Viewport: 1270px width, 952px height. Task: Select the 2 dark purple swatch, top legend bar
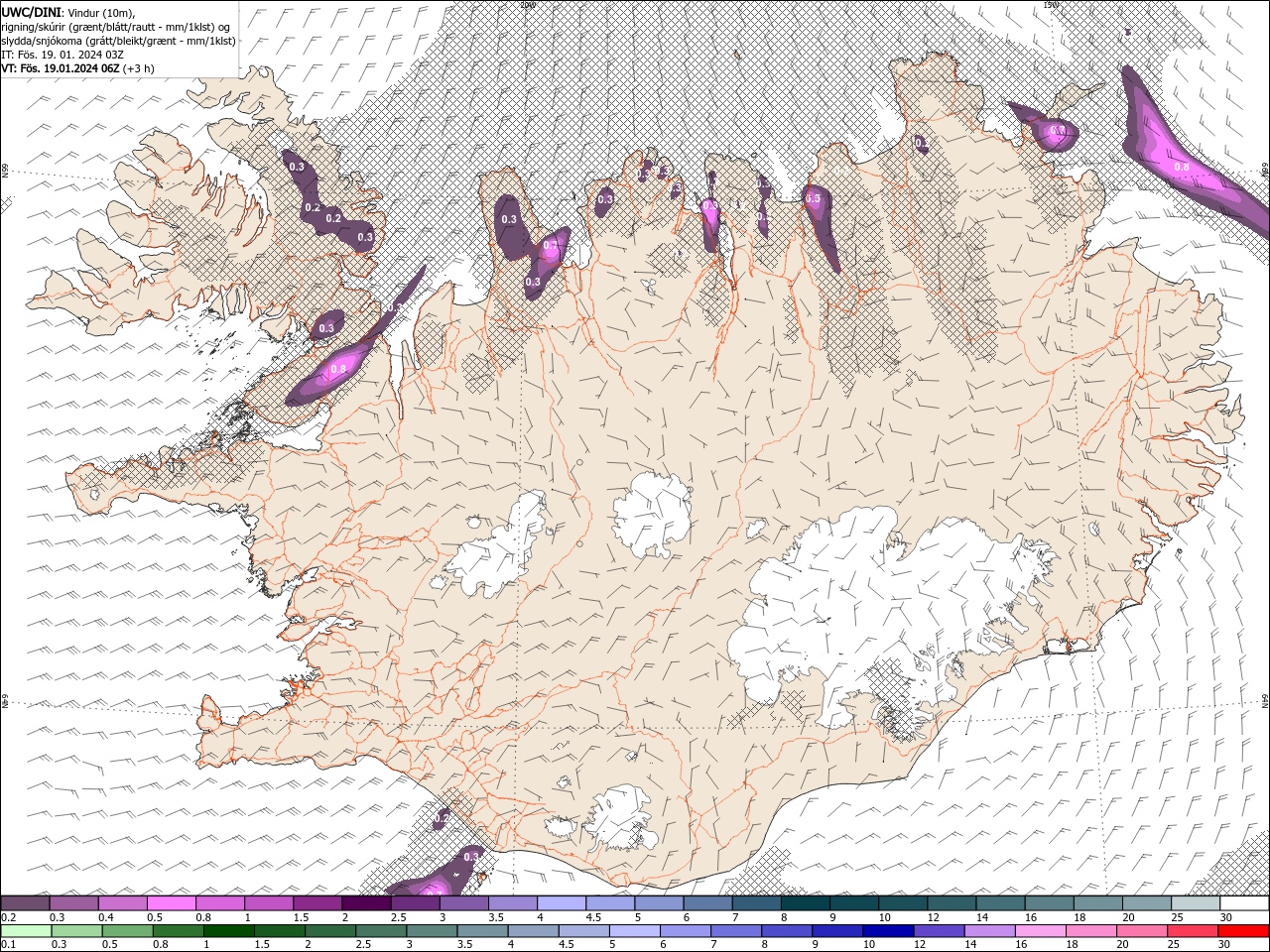(366, 902)
